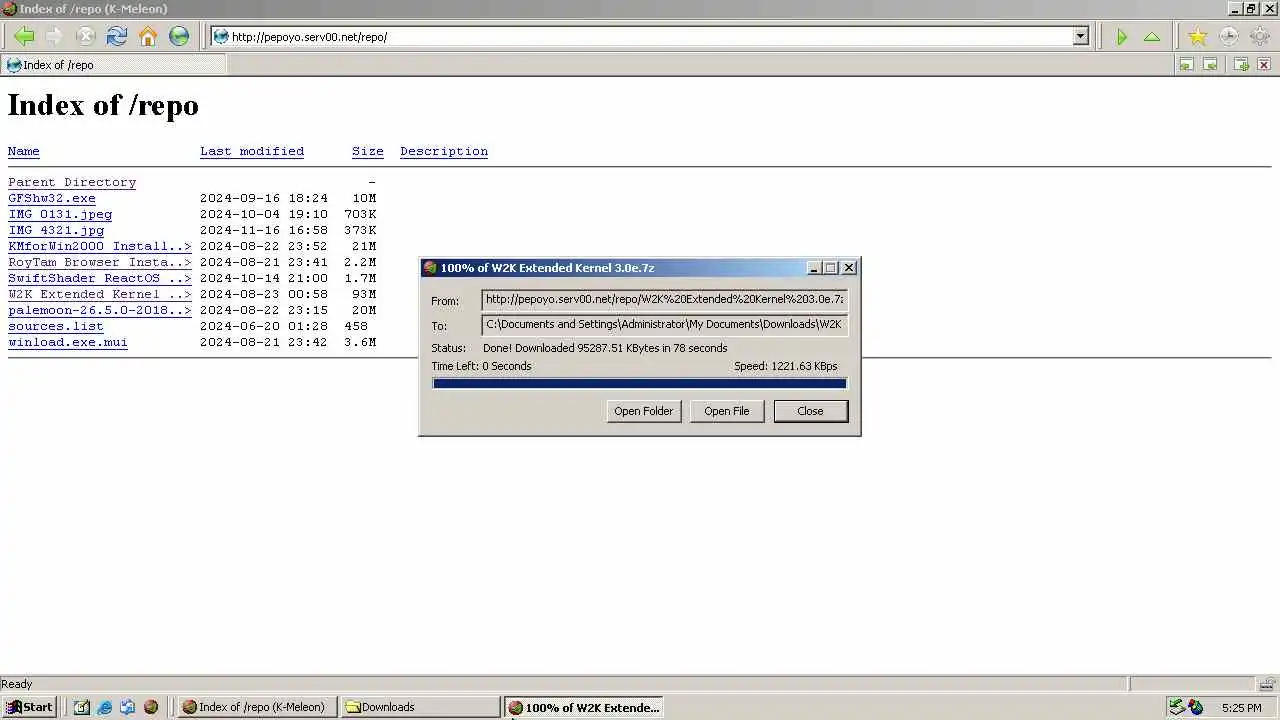The width and height of the screenshot is (1280, 720).
Task: Click the green globe search icon
Action: (179, 37)
